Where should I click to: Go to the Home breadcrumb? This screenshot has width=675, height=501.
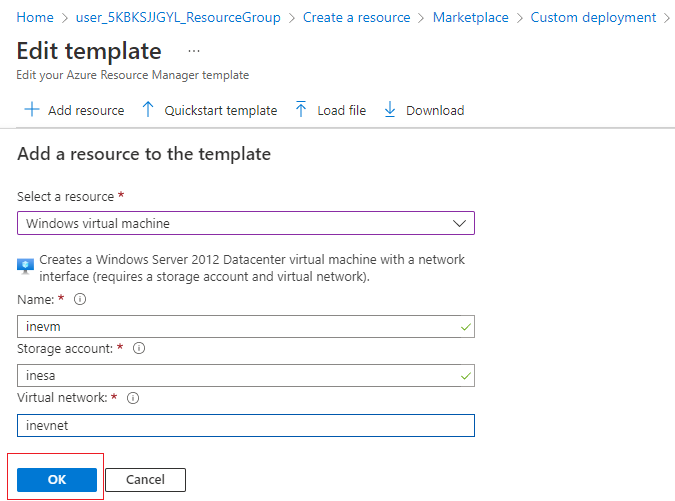(35, 17)
